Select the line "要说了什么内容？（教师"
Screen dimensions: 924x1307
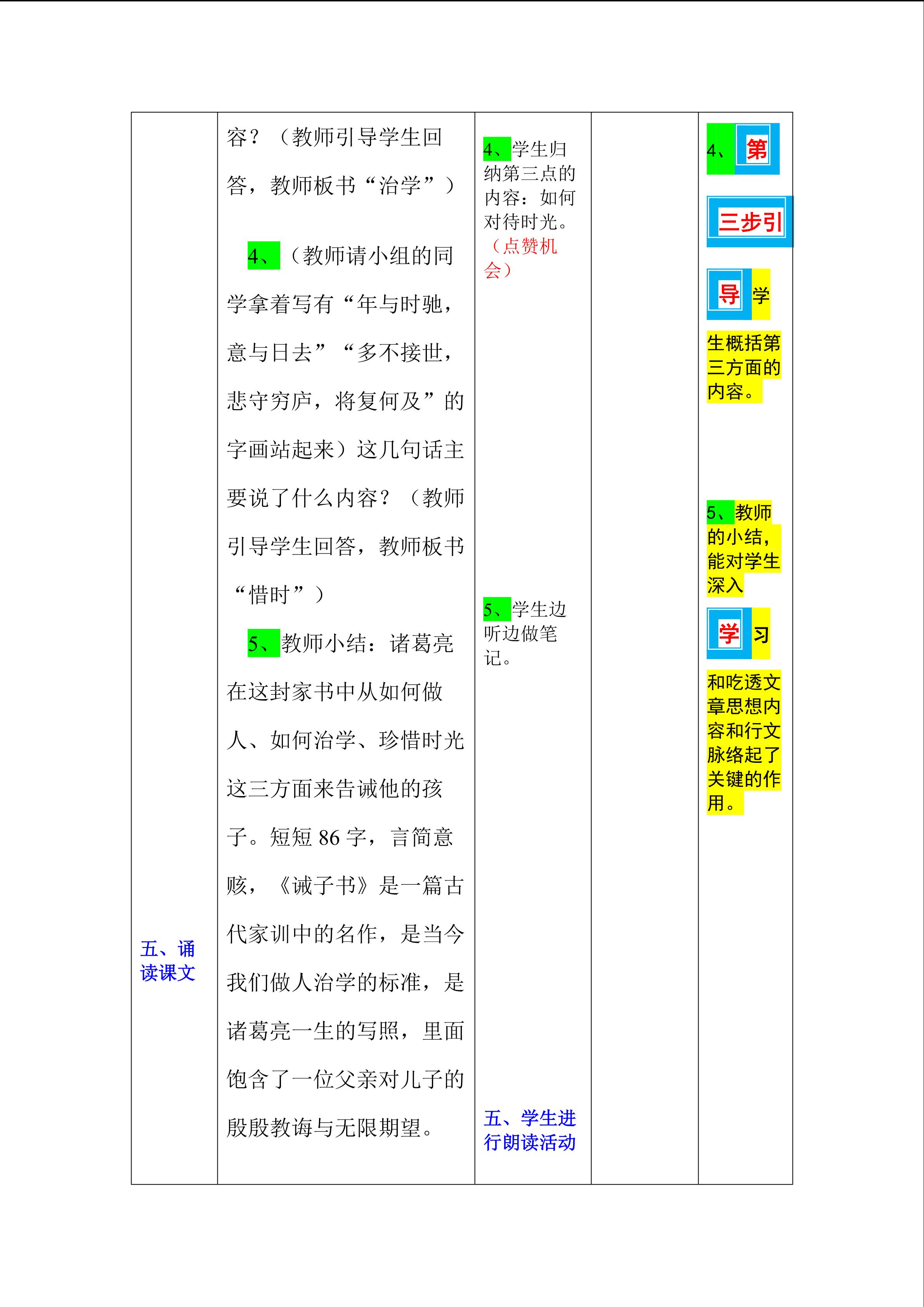(x=345, y=498)
